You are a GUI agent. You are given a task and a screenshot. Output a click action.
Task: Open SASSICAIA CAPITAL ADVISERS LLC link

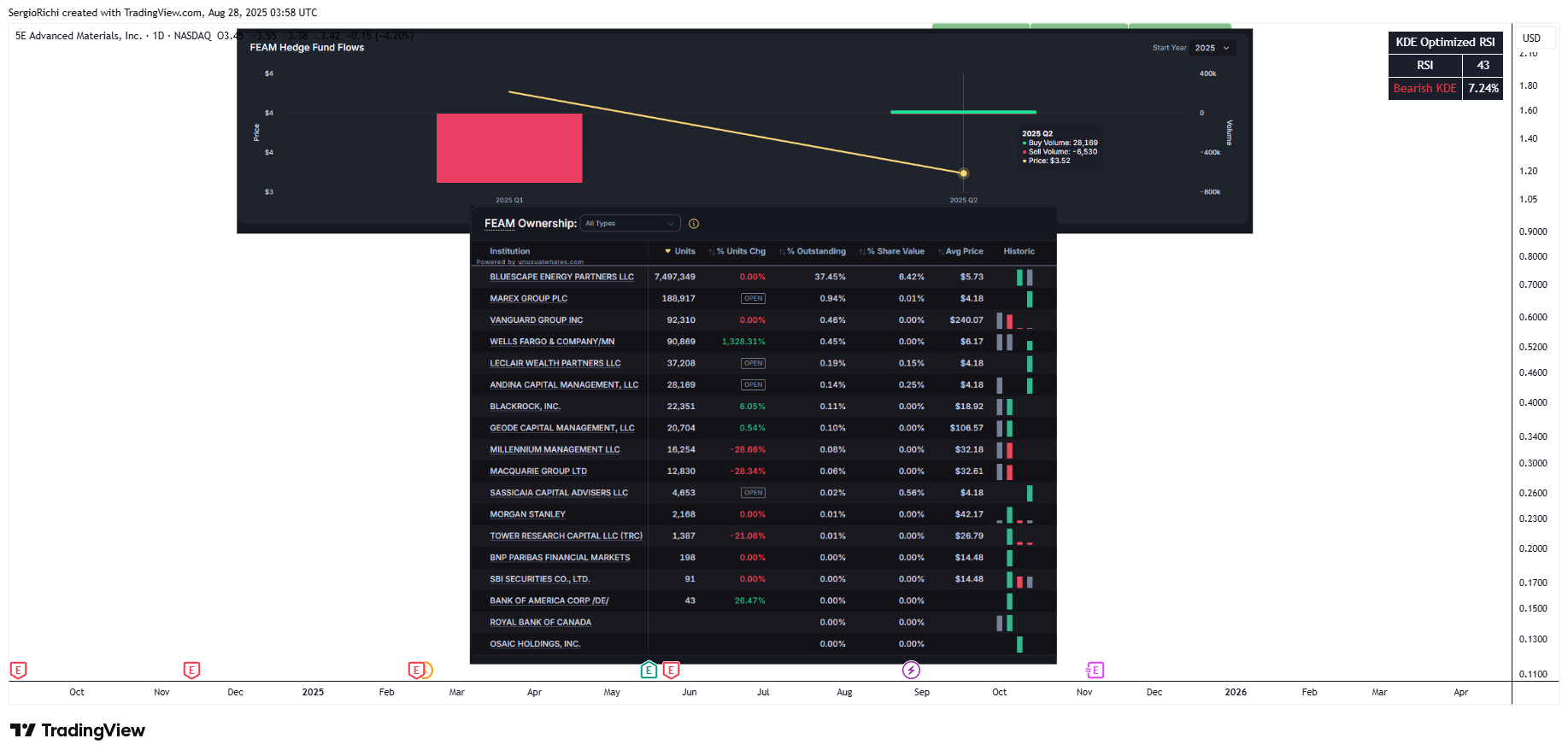[558, 493]
